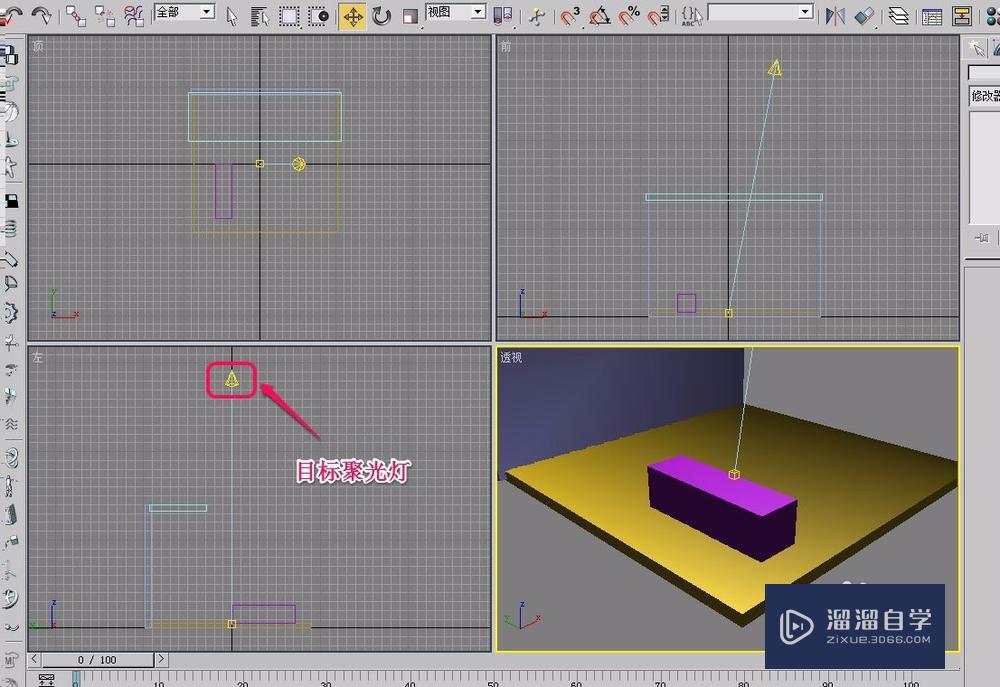The image size is (1000, 687).
Task: Click the time slider previous-frame arrow
Action: (x=34, y=659)
